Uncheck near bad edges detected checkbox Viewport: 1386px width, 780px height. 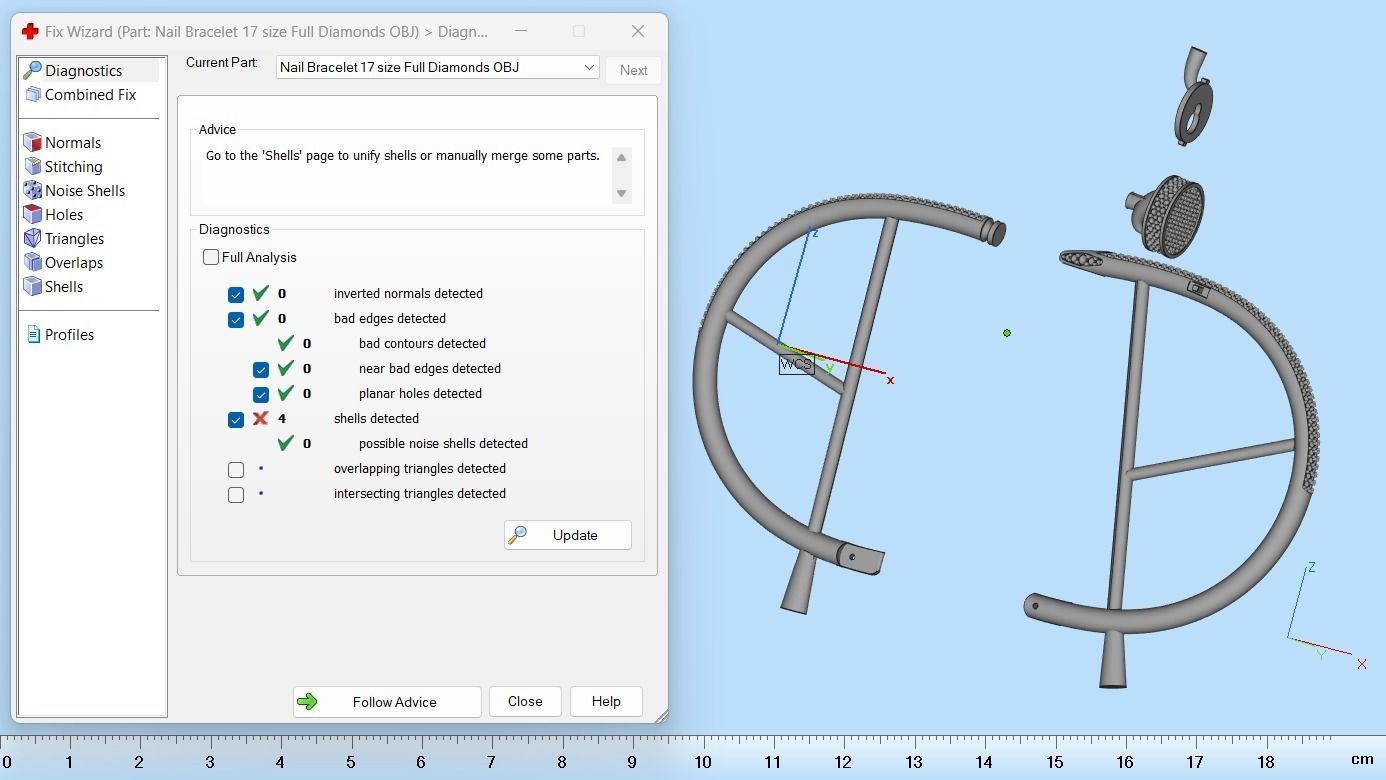261,369
